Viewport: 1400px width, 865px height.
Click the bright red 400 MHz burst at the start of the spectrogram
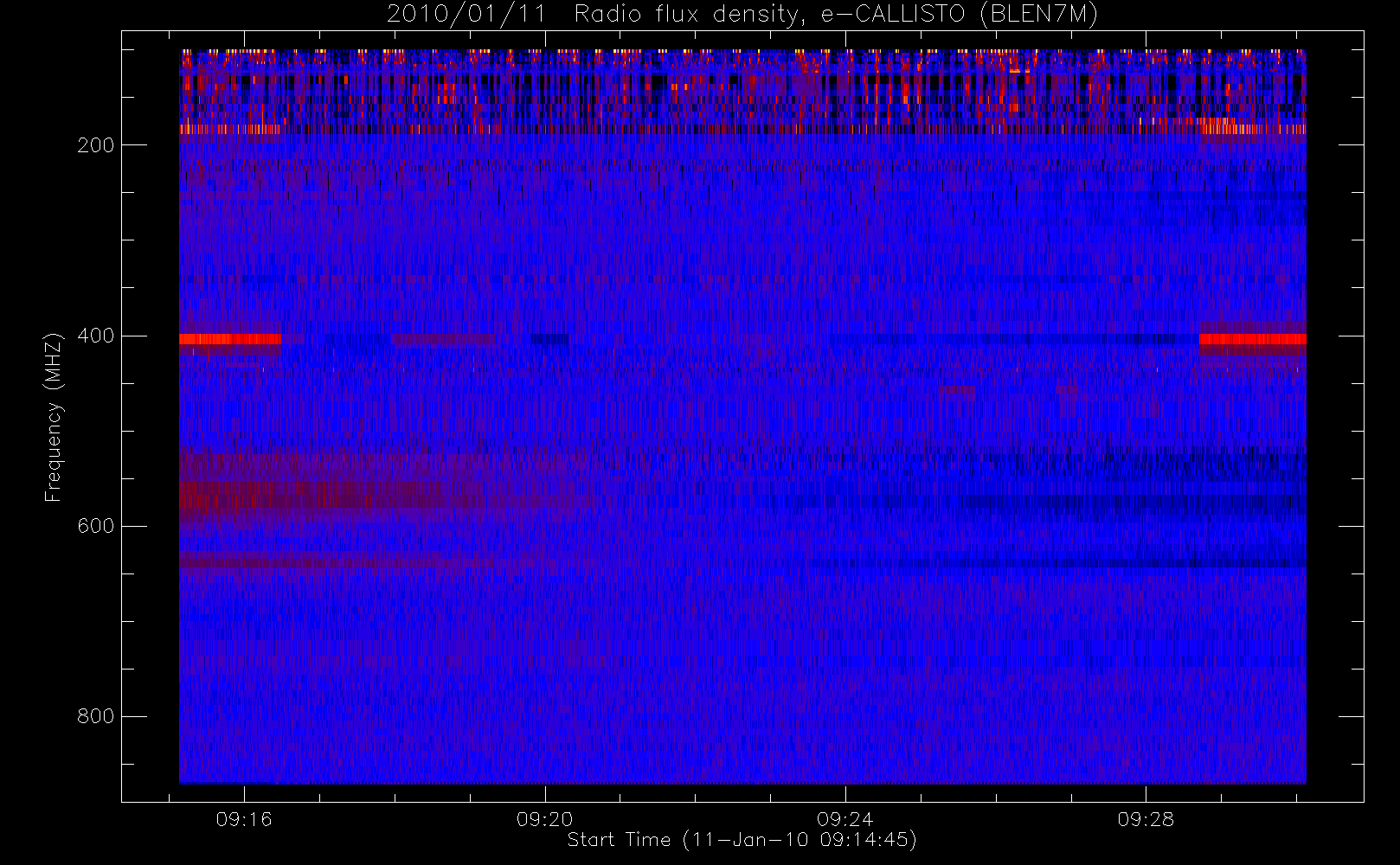(x=230, y=339)
